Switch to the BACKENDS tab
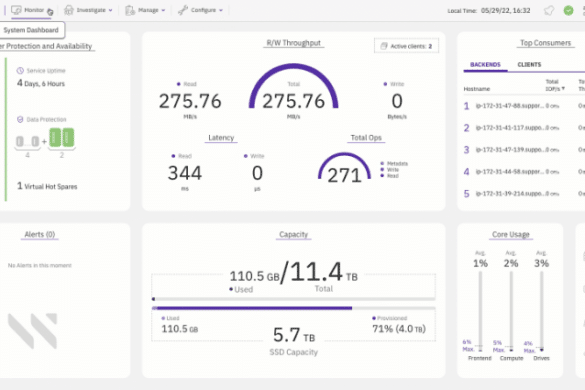Image resolution: width=585 pixels, height=390 pixels. (x=485, y=65)
